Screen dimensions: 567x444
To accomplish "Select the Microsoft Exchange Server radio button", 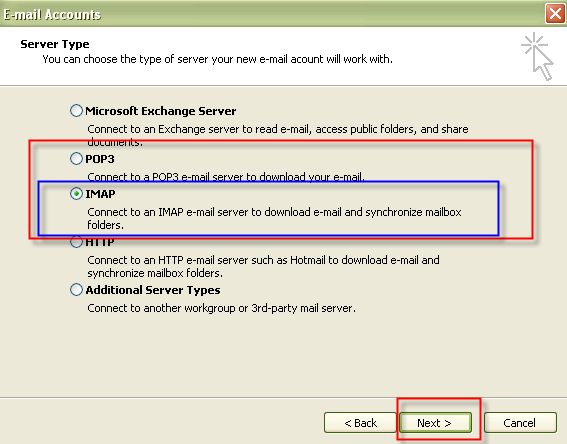I will click(76, 111).
